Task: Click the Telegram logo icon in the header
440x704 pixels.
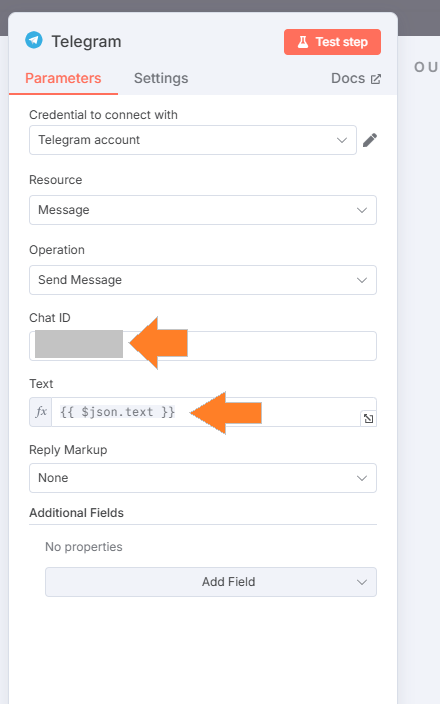Action: point(34,40)
